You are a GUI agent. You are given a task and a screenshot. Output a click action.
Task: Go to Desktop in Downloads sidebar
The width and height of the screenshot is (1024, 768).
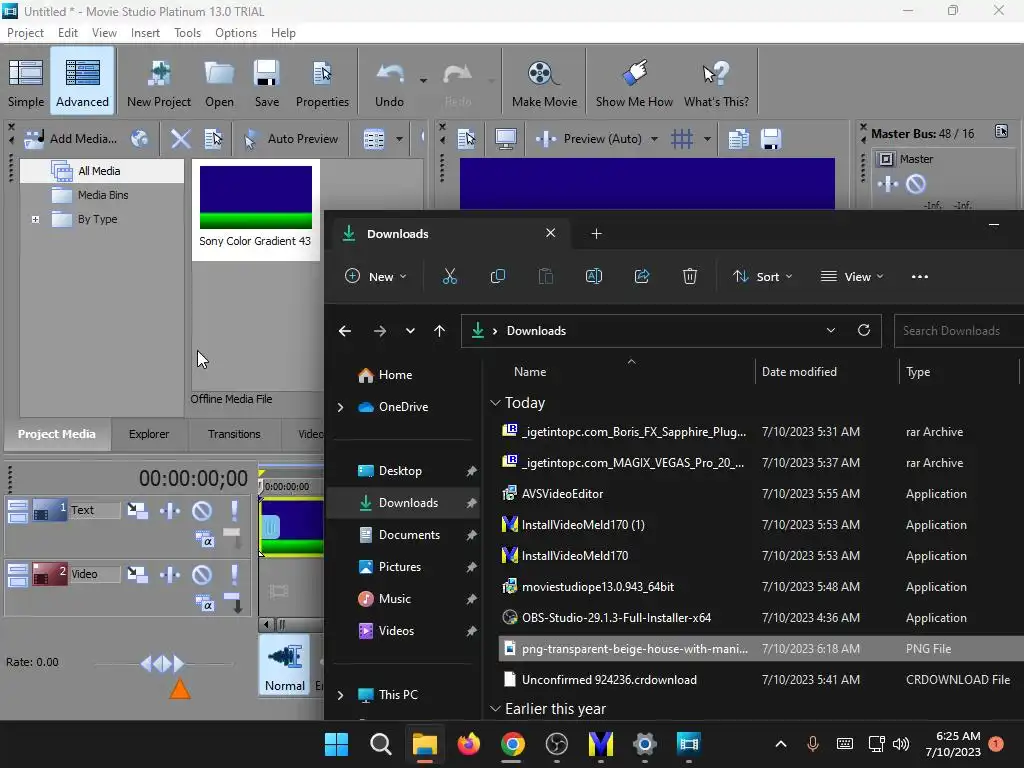click(400, 471)
